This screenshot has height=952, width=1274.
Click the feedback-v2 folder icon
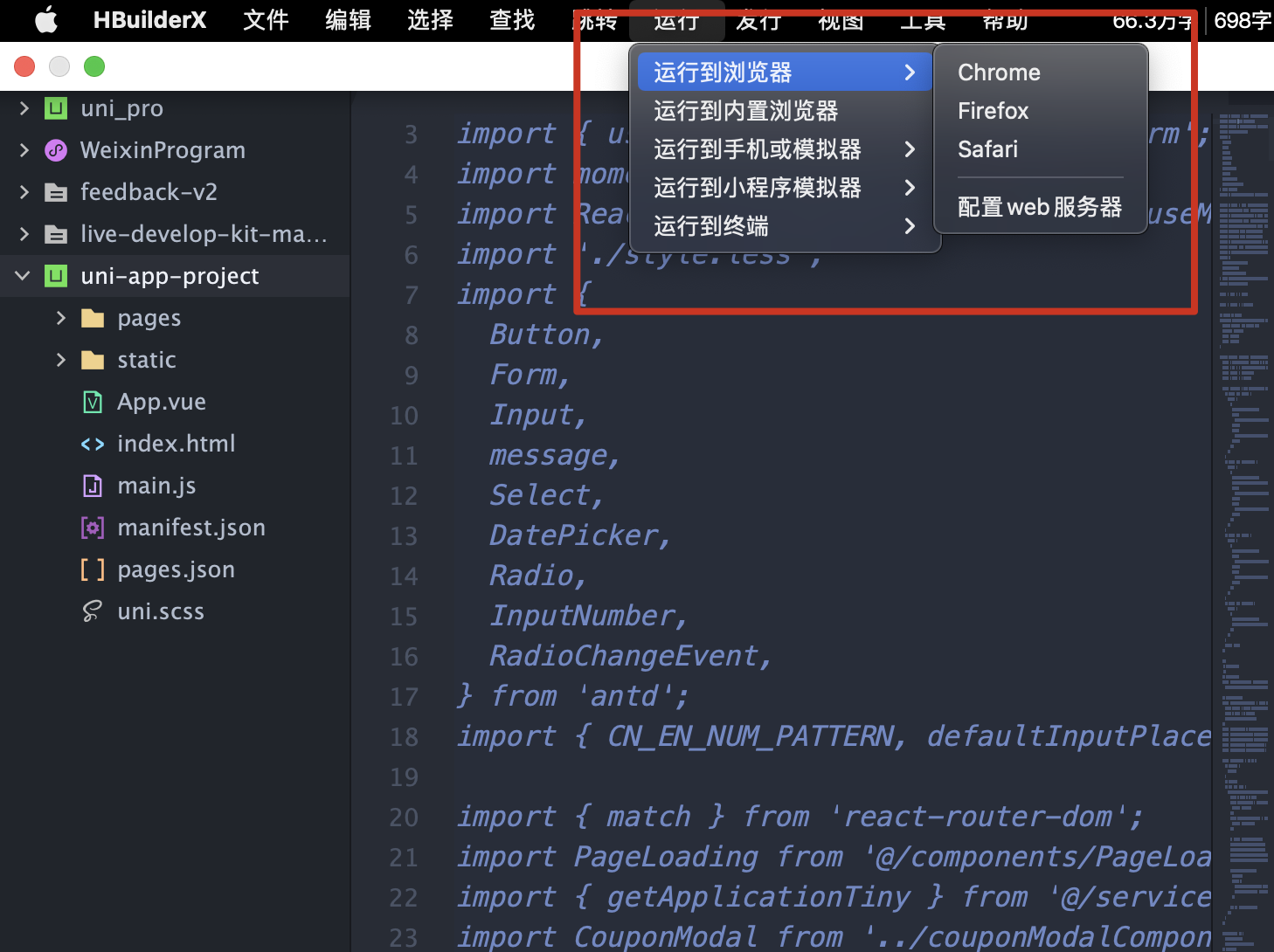click(56, 192)
